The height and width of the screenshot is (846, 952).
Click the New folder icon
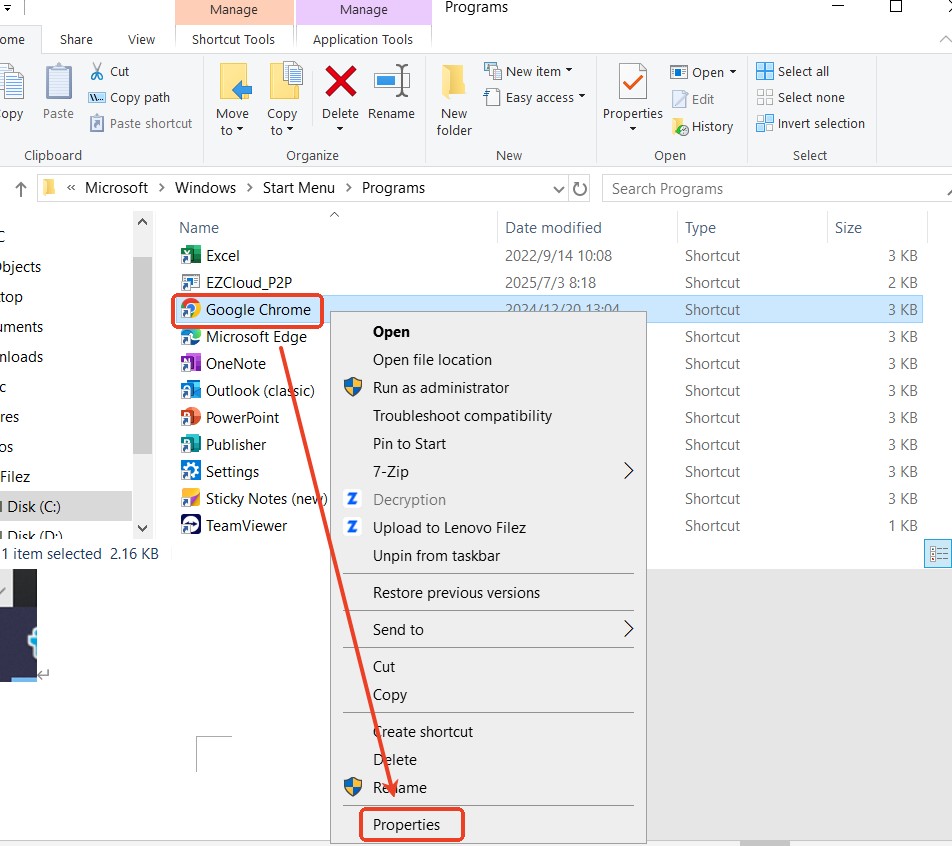[454, 82]
